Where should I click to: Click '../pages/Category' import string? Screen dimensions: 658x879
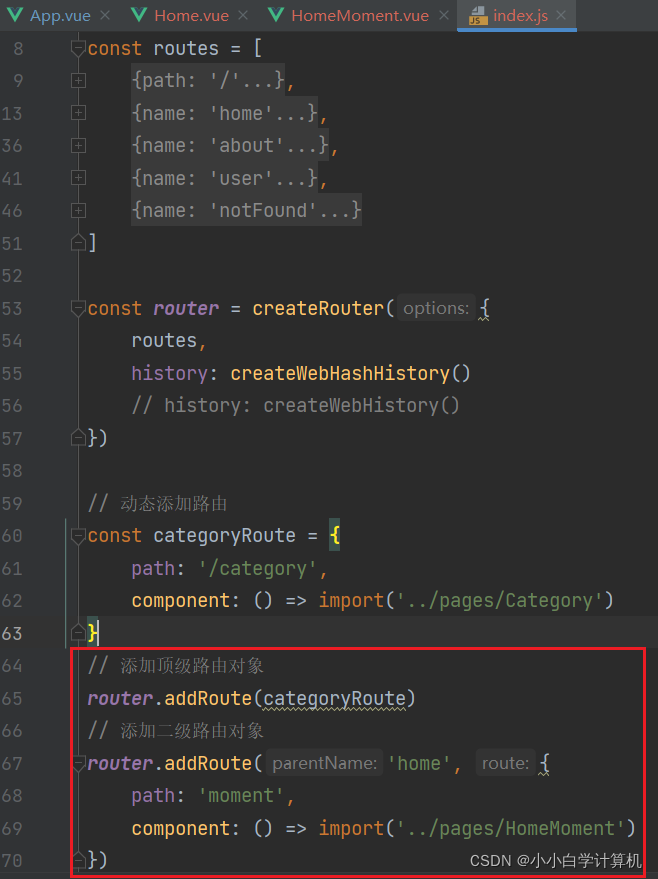(x=500, y=601)
